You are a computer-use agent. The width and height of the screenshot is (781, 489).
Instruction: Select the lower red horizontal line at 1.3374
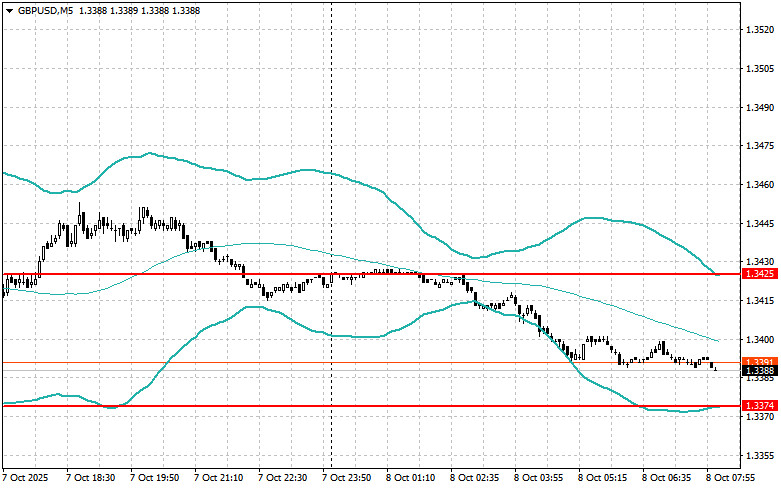pos(372,406)
